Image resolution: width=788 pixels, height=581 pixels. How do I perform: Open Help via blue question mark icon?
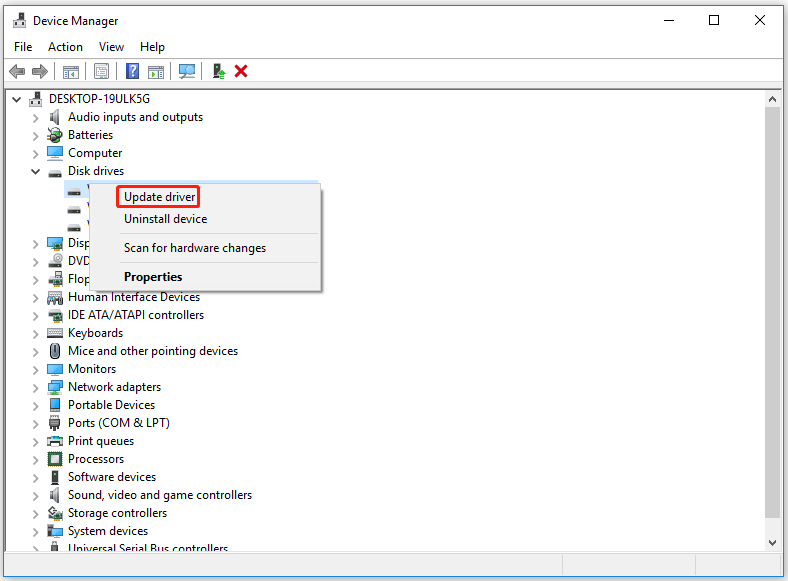pyautogui.click(x=132, y=71)
